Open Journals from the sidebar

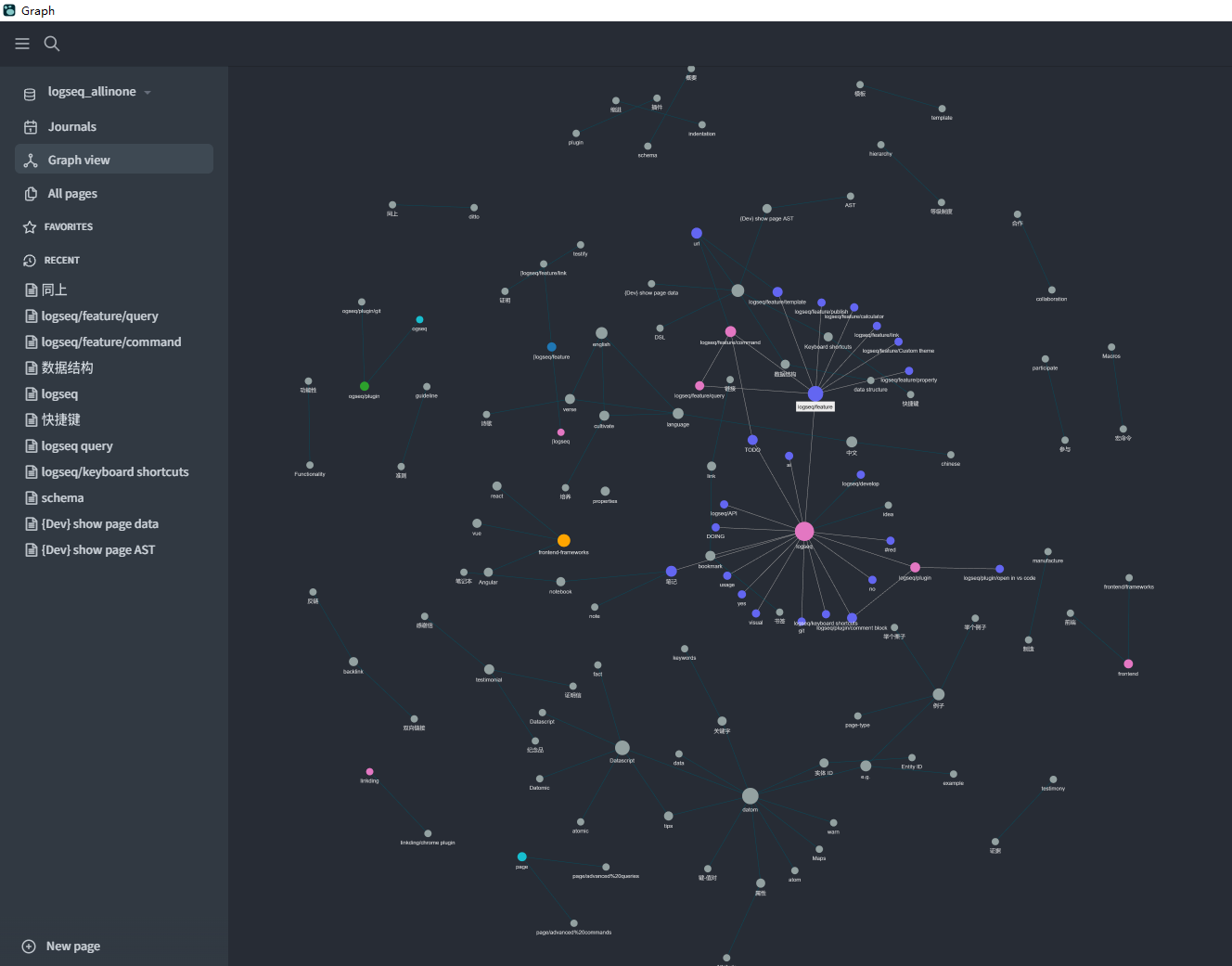click(x=114, y=126)
